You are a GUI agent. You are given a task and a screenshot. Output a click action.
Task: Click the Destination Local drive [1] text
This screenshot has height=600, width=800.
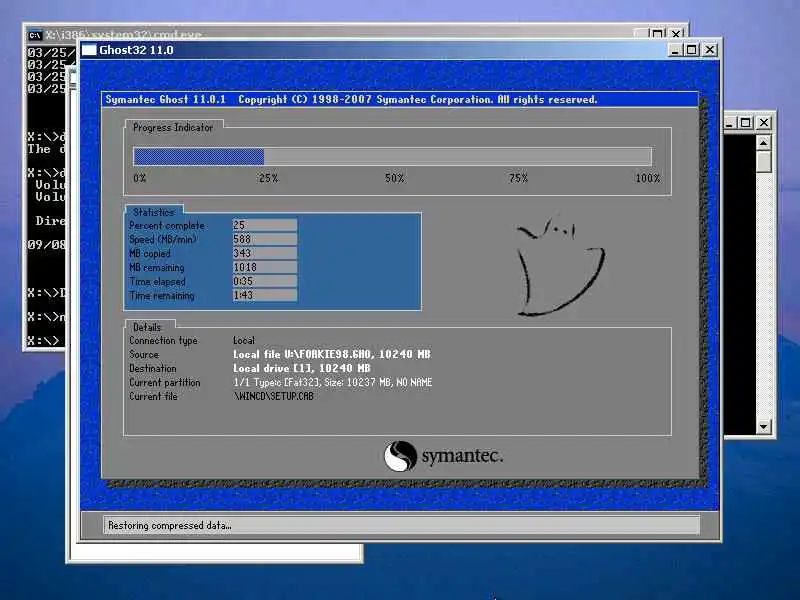[302, 368]
